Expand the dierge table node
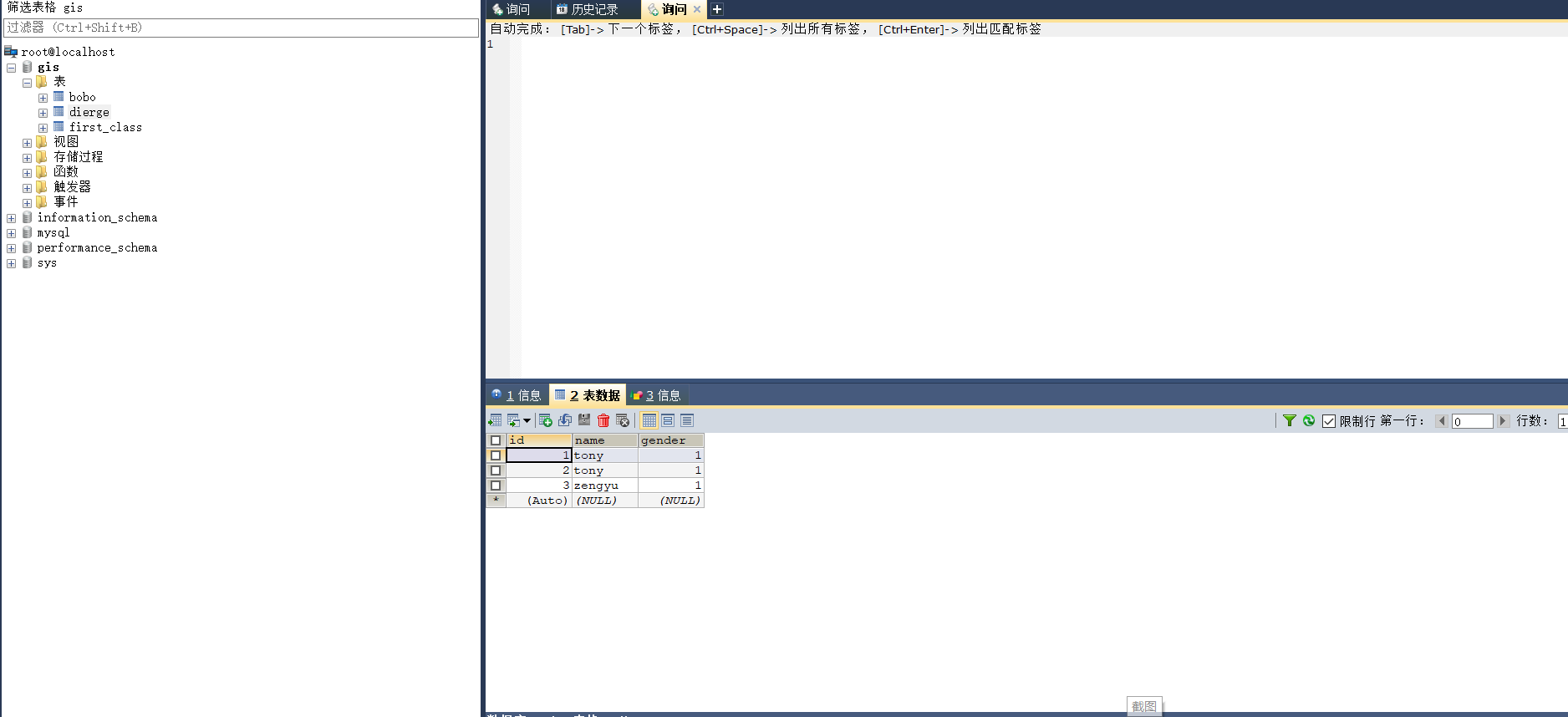1568x717 pixels. coord(43,113)
